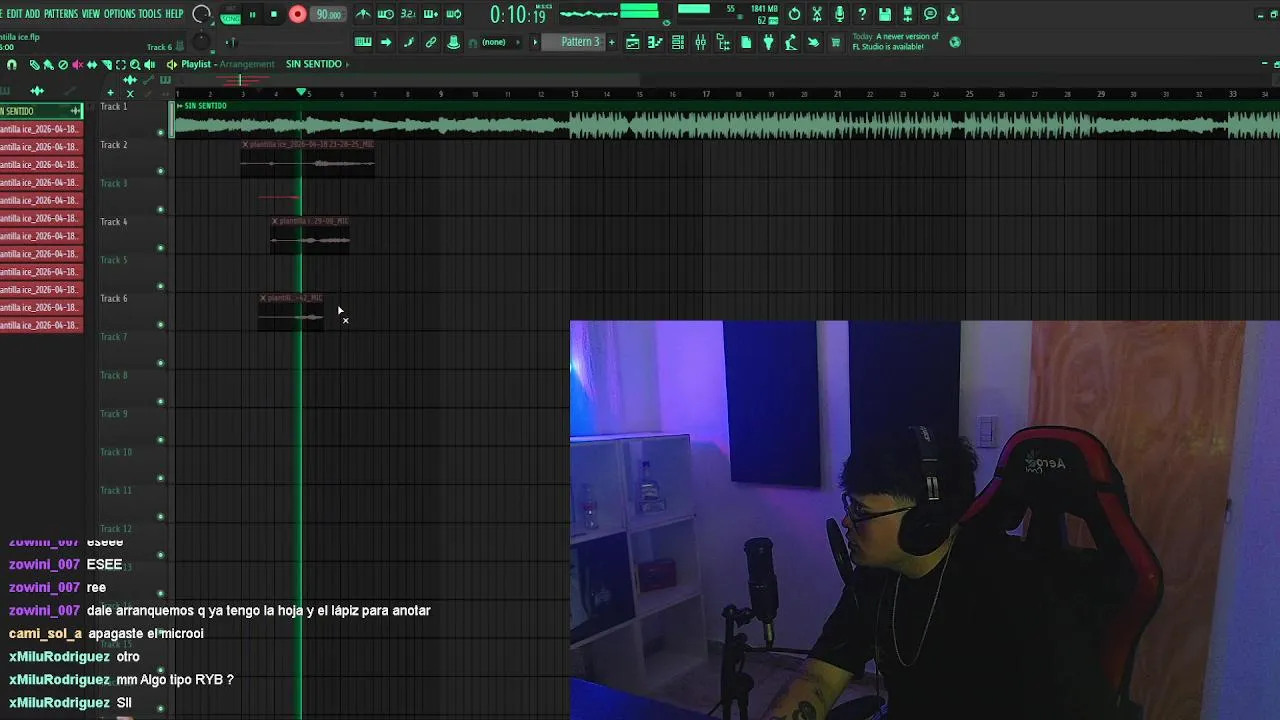The height and width of the screenshot is (720, 1280).
Task: Open the playlist view icon
Action: (x=632, y=42)
